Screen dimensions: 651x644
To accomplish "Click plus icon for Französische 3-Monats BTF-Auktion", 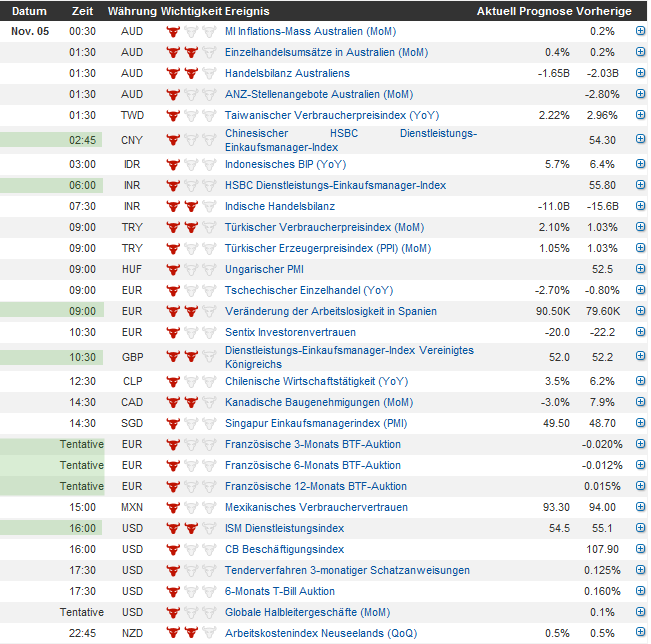I will [x=640, y=444].
